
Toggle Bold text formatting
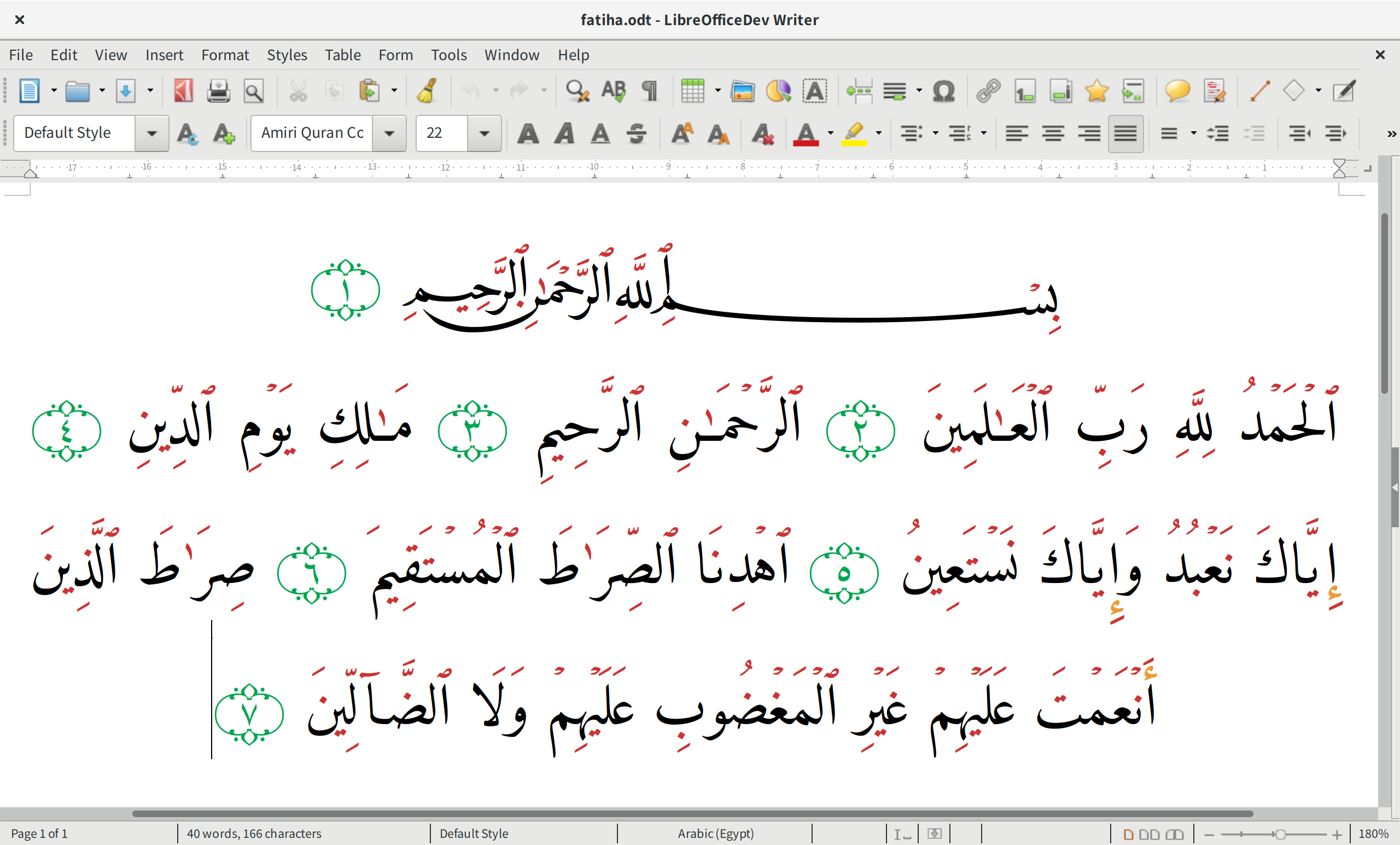pos(528,133)
